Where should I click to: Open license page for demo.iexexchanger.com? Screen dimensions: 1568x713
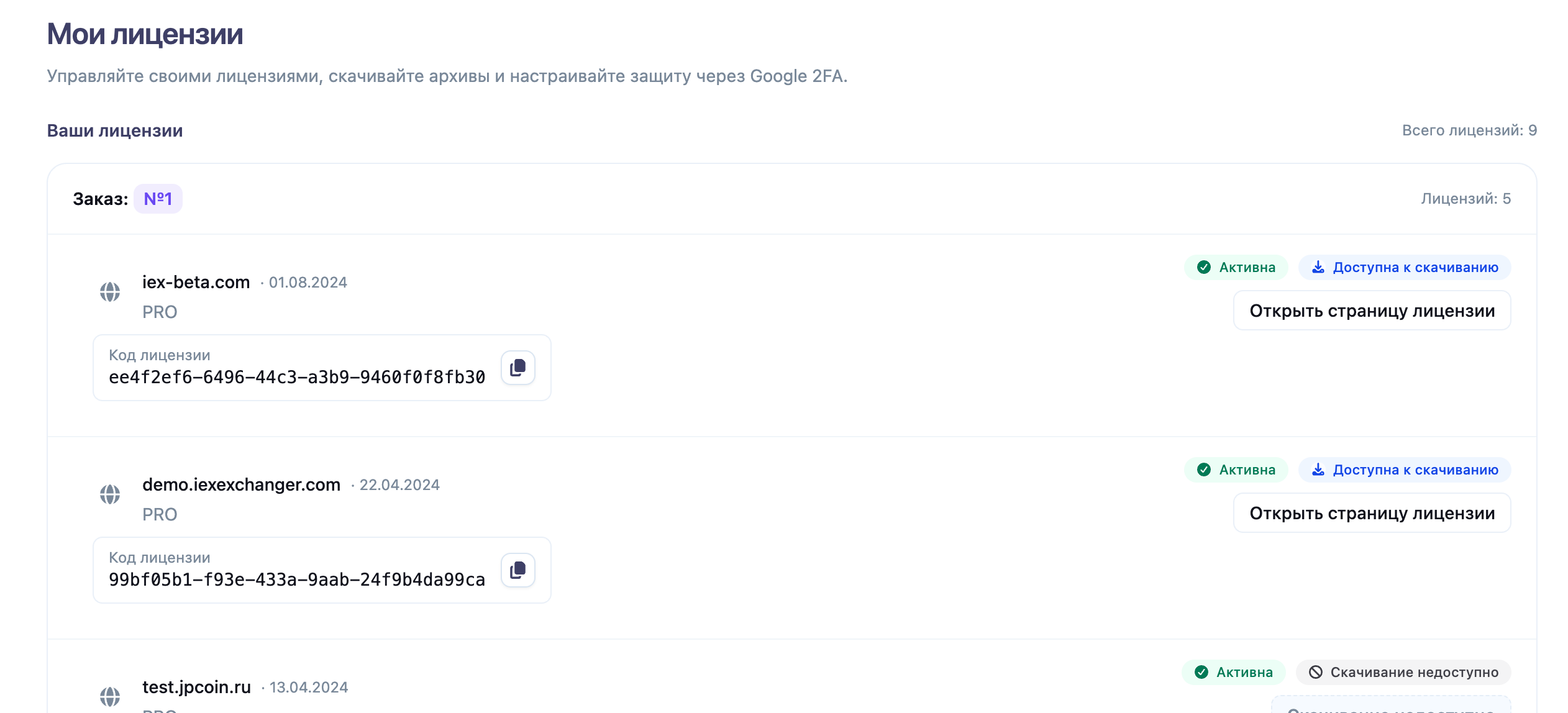[x=1372, y=513]
